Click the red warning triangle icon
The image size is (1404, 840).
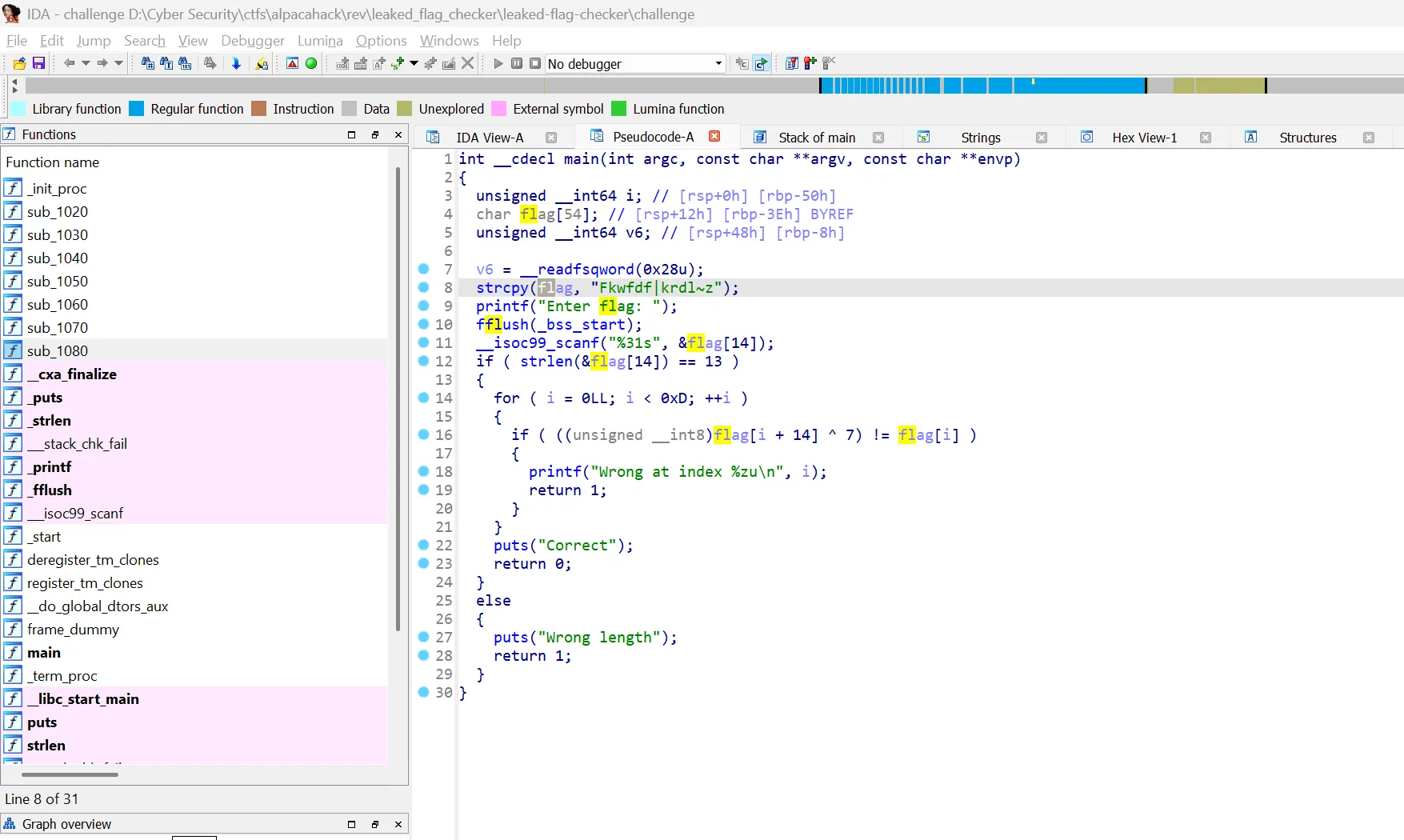[292, 63]
